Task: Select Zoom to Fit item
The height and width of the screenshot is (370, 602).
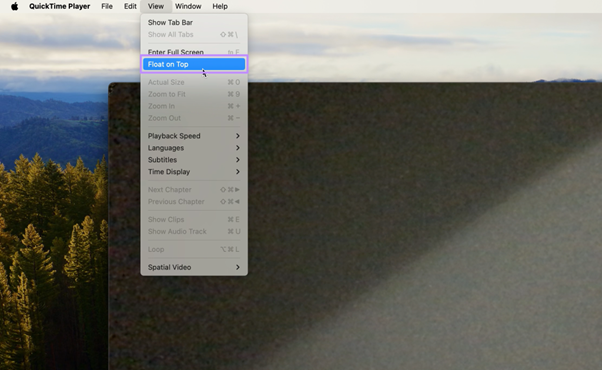Action: 194,94
